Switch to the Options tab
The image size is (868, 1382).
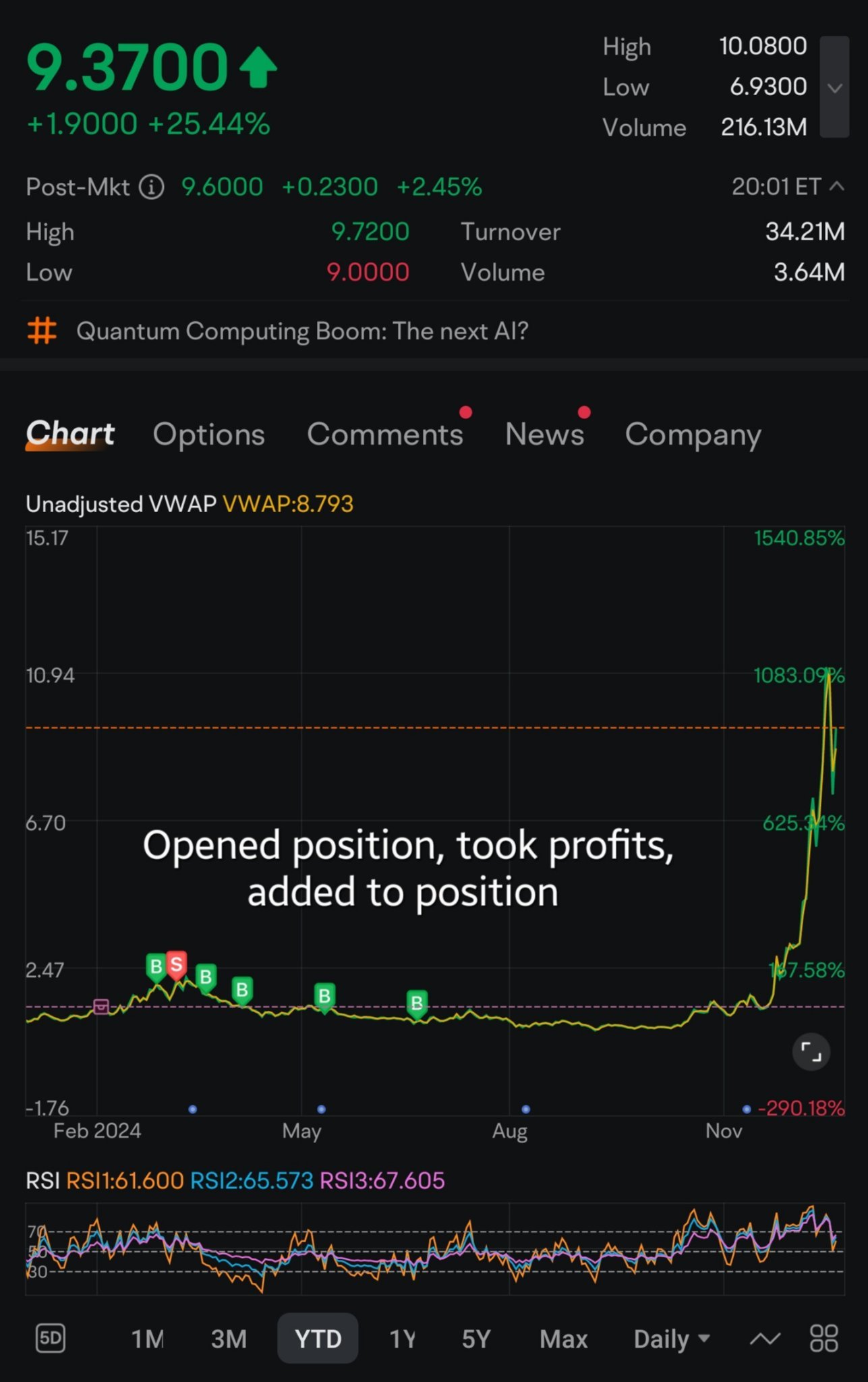click(x=209, y=434)
